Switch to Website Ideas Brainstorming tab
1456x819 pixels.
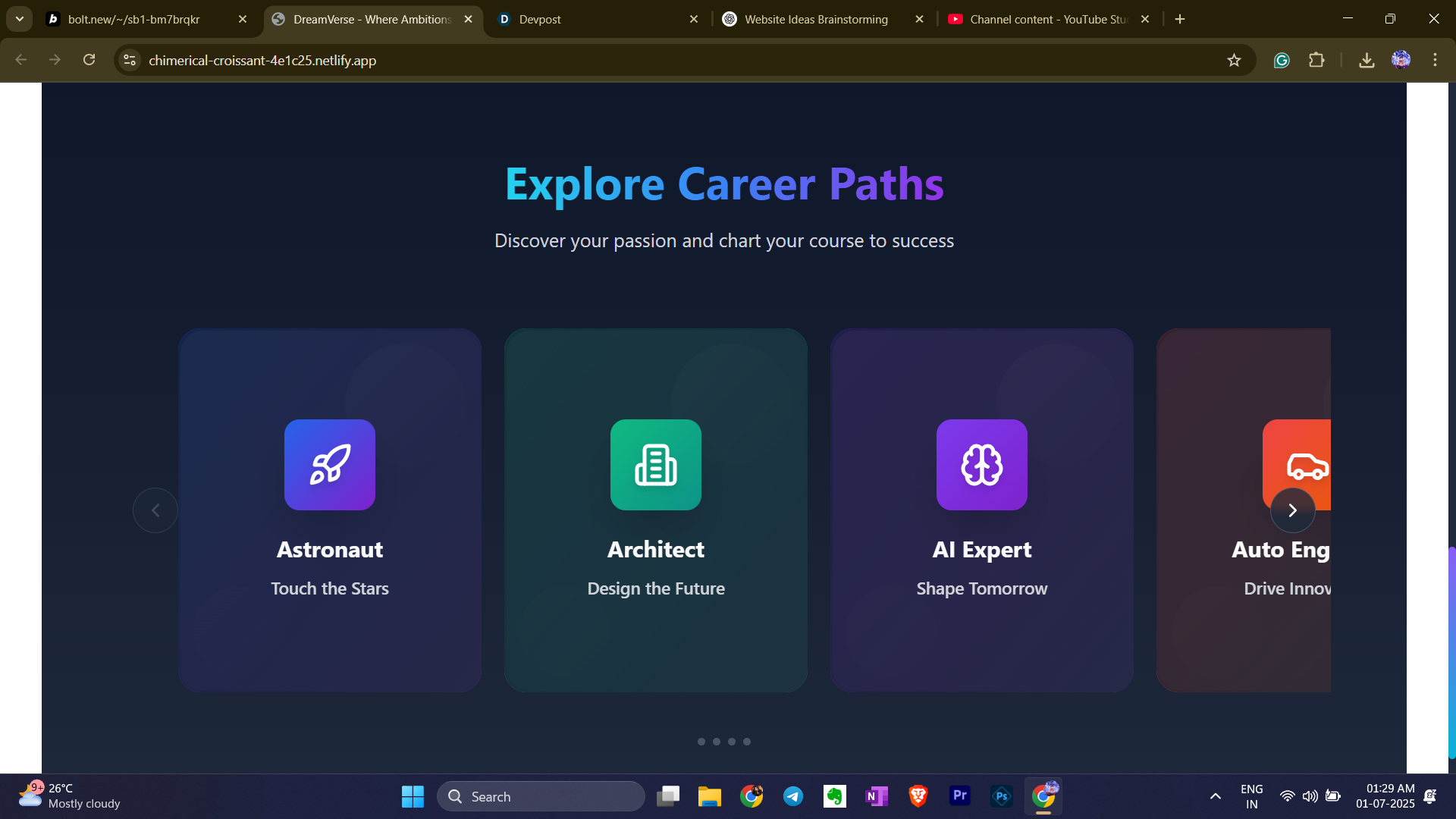(x=815, y=19)
